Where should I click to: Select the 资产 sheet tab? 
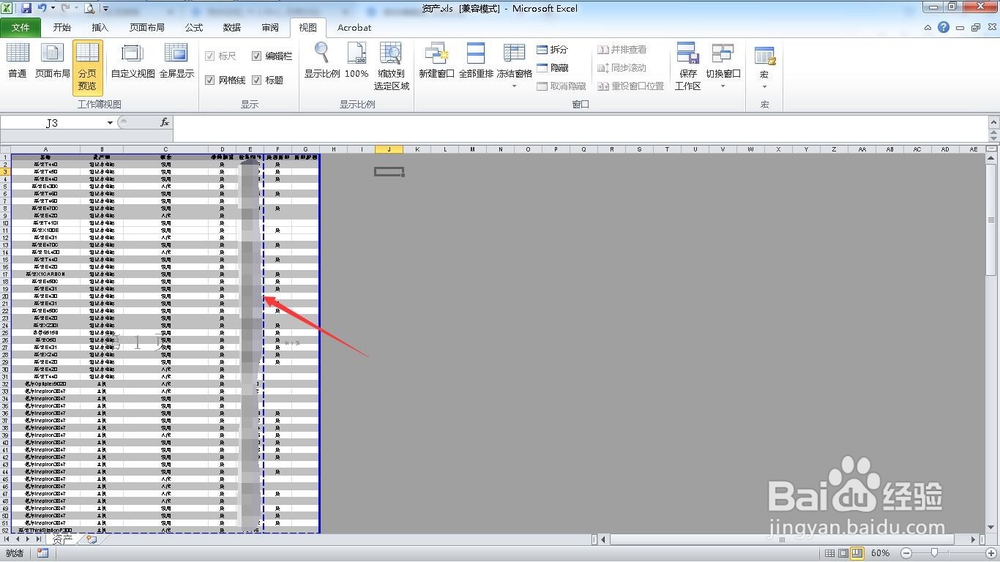[62, 540]
